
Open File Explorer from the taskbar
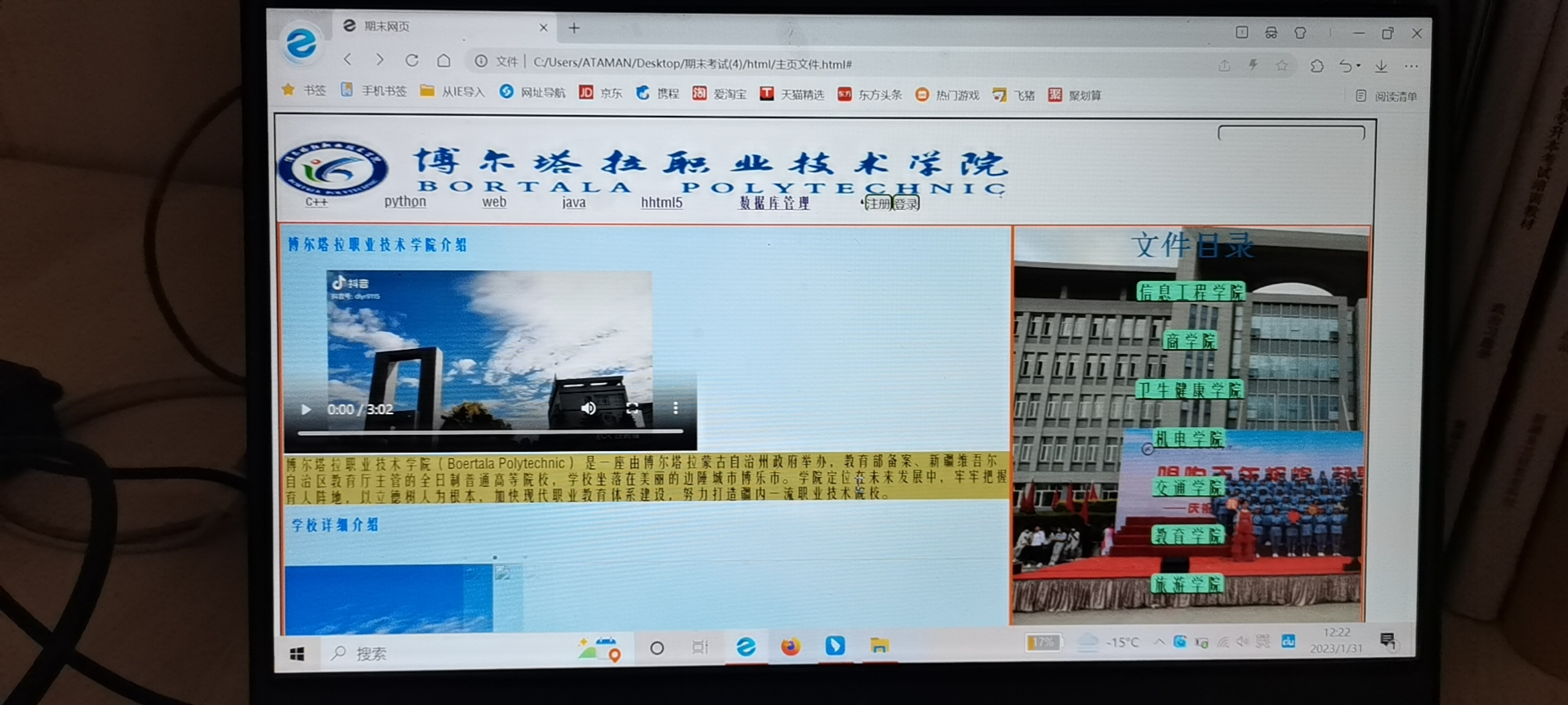[x=879, y=645]
